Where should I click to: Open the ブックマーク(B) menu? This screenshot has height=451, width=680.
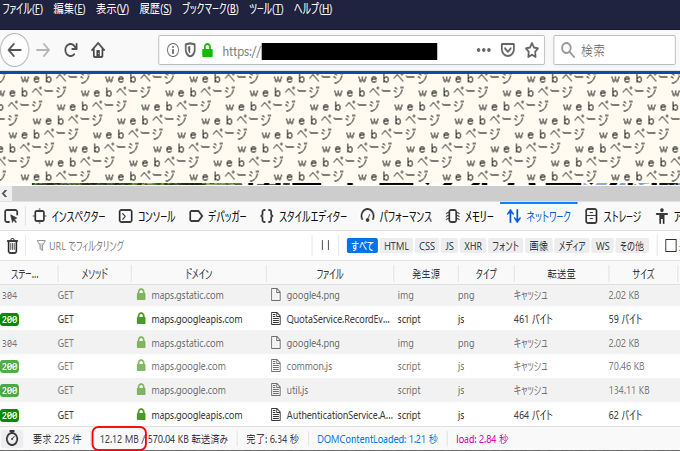click(x=210, y=9)
